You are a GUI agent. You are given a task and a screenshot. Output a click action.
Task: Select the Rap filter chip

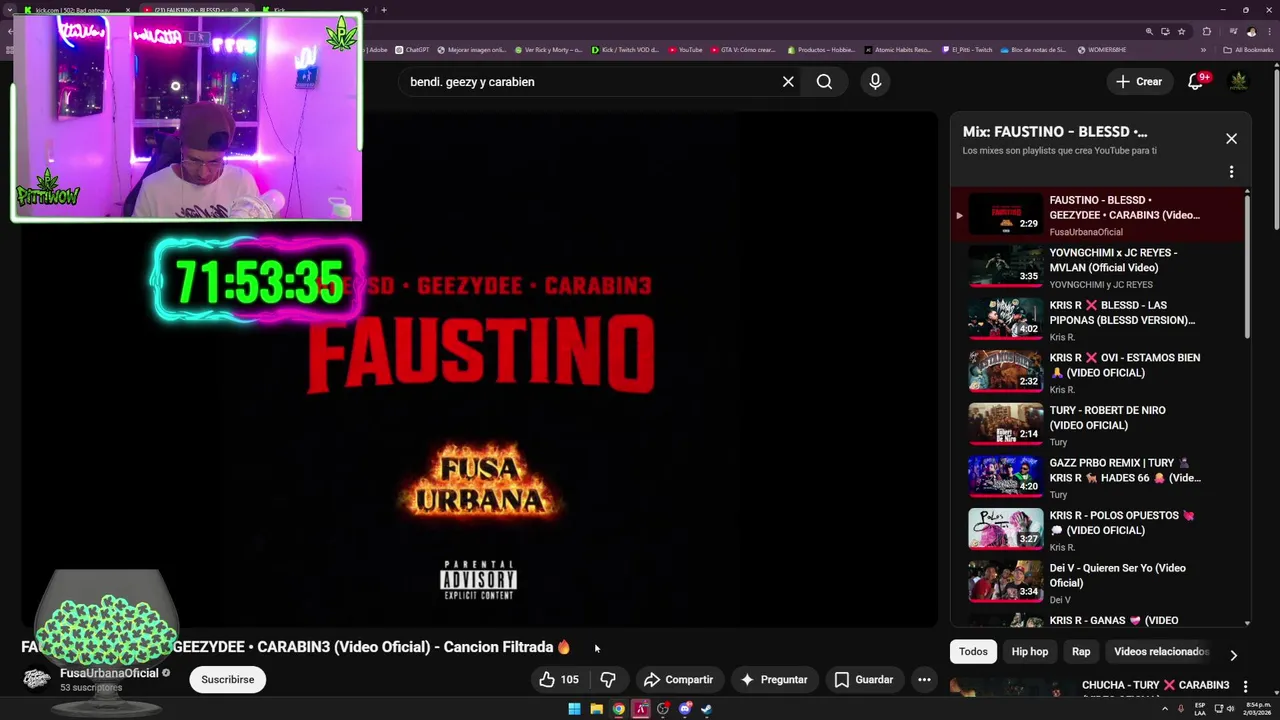[x=1081, y=652]
